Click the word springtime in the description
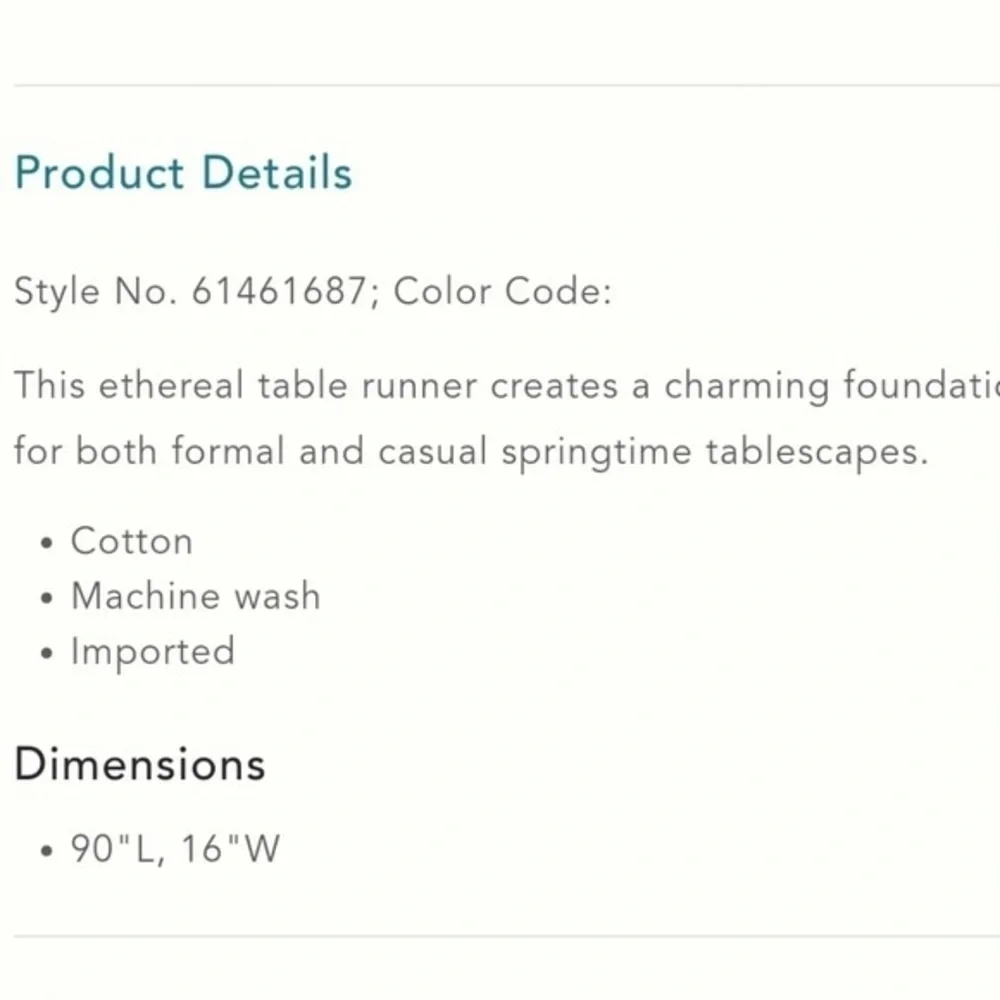This screenshot has width=1000, height=1000. coord(596,452)
